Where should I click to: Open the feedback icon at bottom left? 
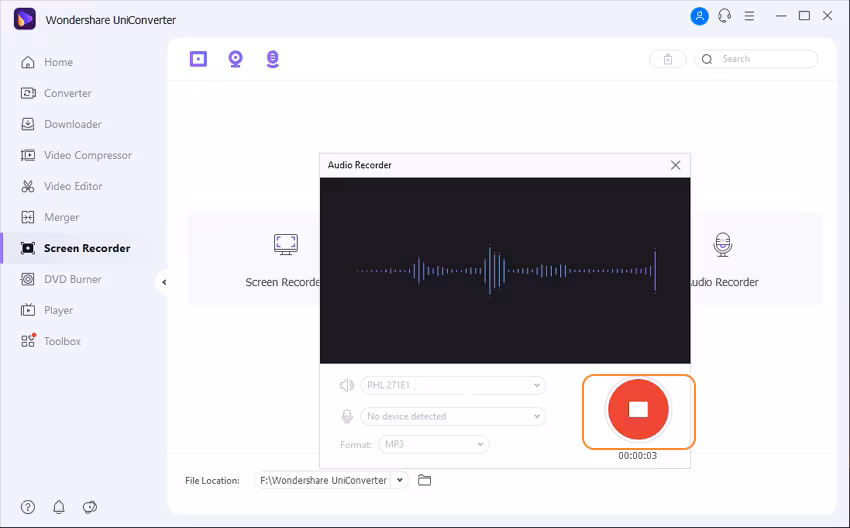pos(89,507)
